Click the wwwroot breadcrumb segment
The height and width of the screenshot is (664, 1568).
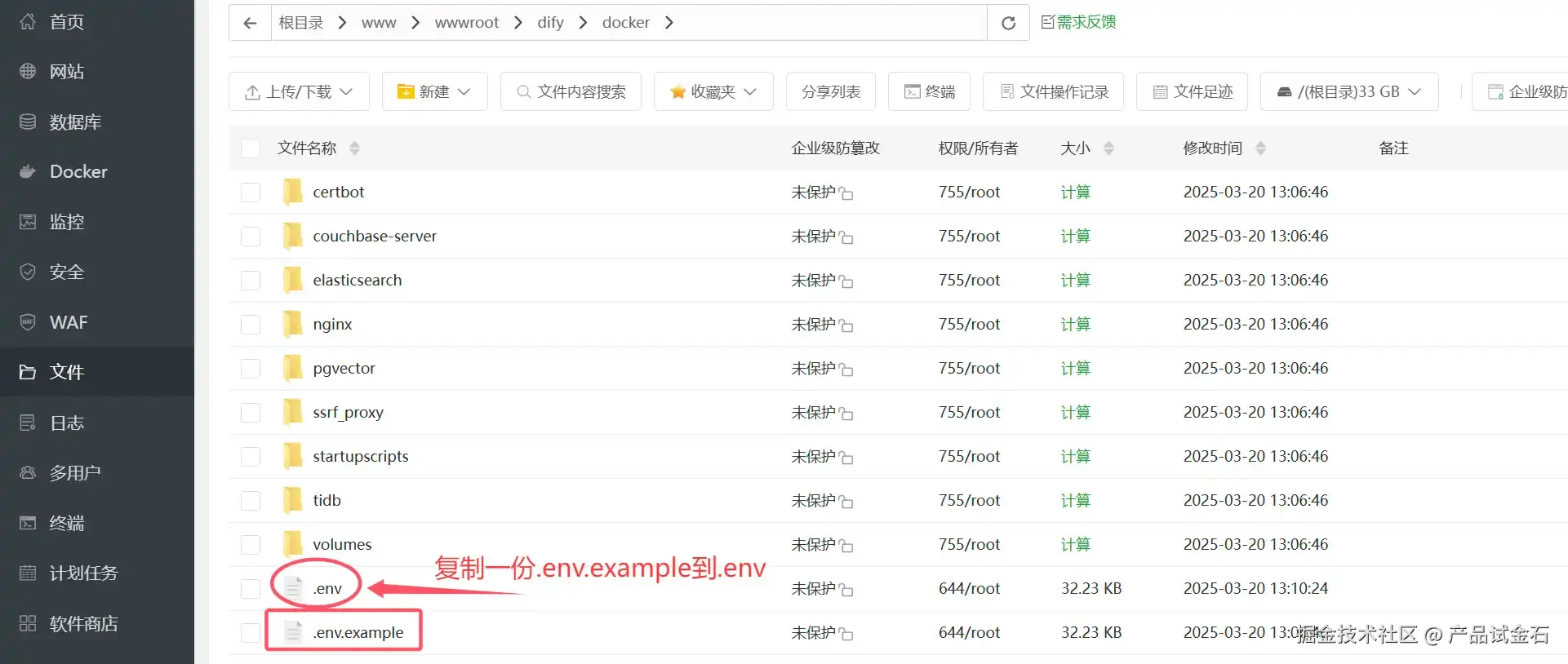466,23
